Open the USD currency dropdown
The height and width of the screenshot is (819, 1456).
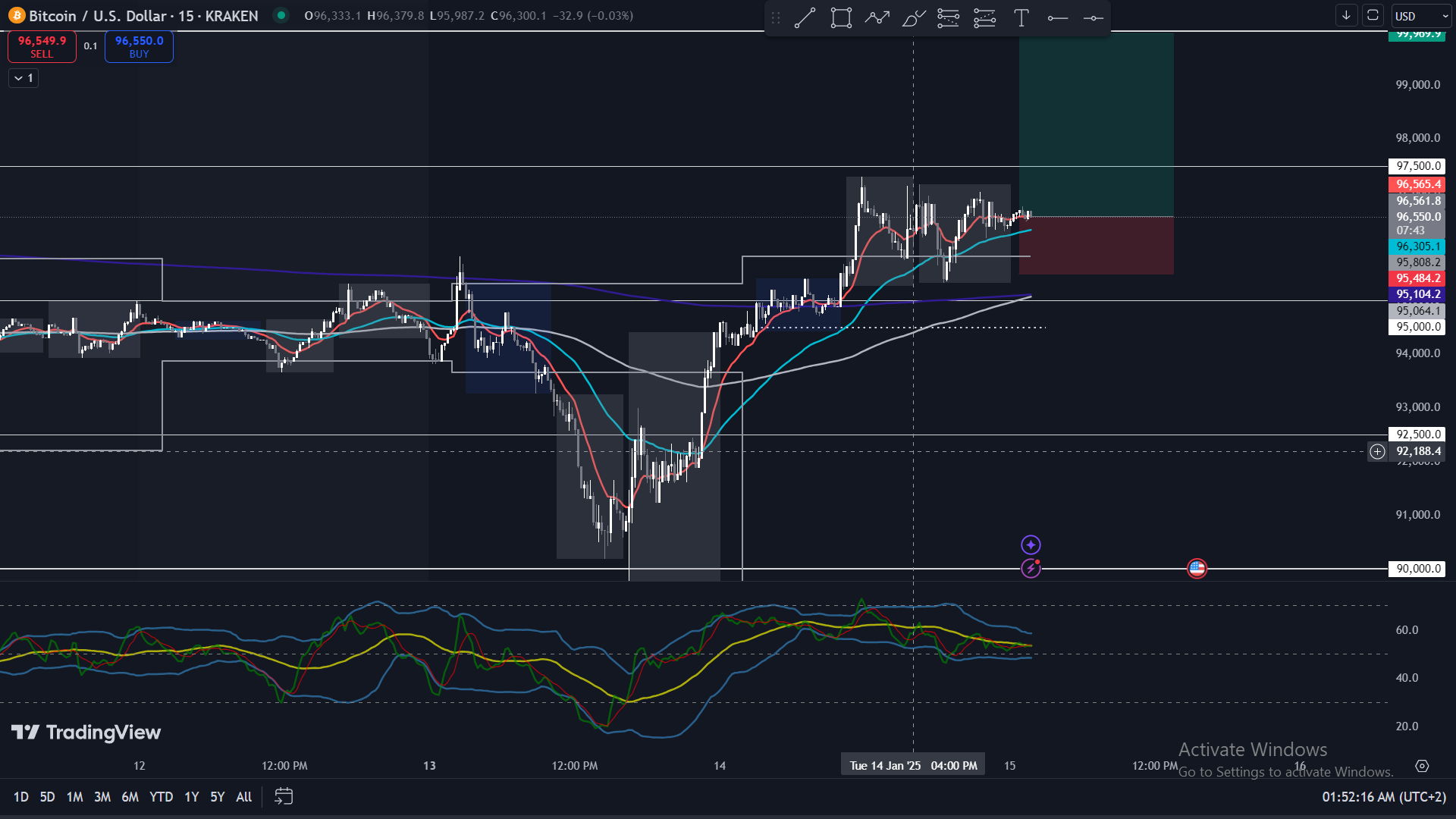pos(1422,16)
